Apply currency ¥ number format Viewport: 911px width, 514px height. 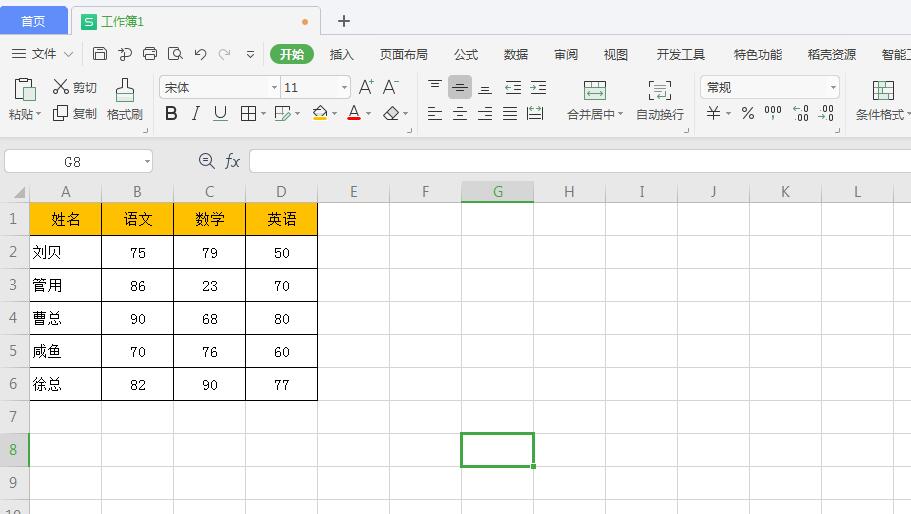point(713,113)
